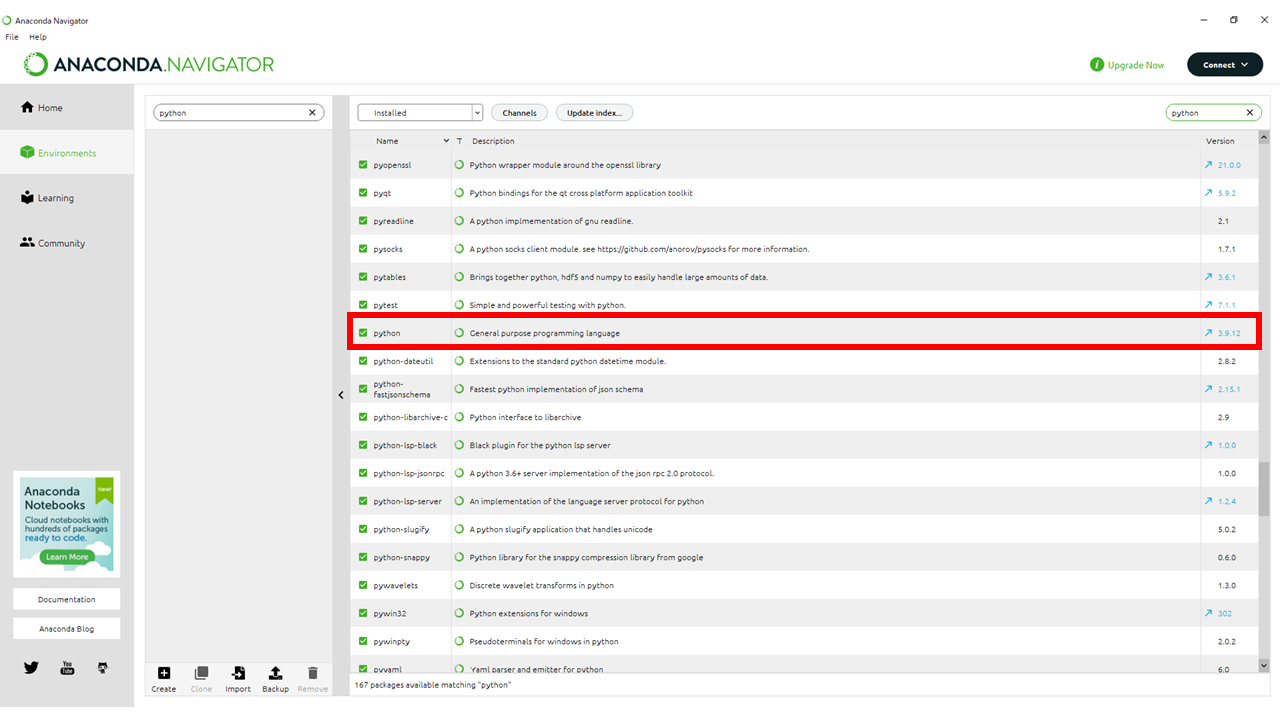
Task: Open the YouTube link icon
Action: (x=67, y=667)
